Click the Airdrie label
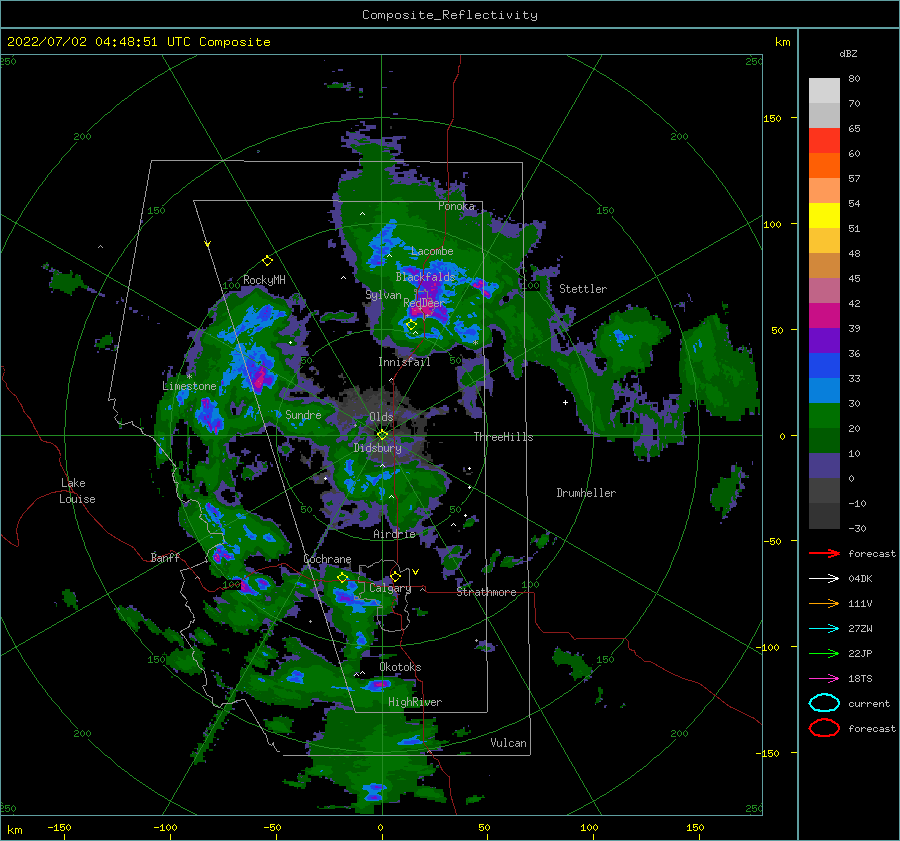 tap(394, 534)
